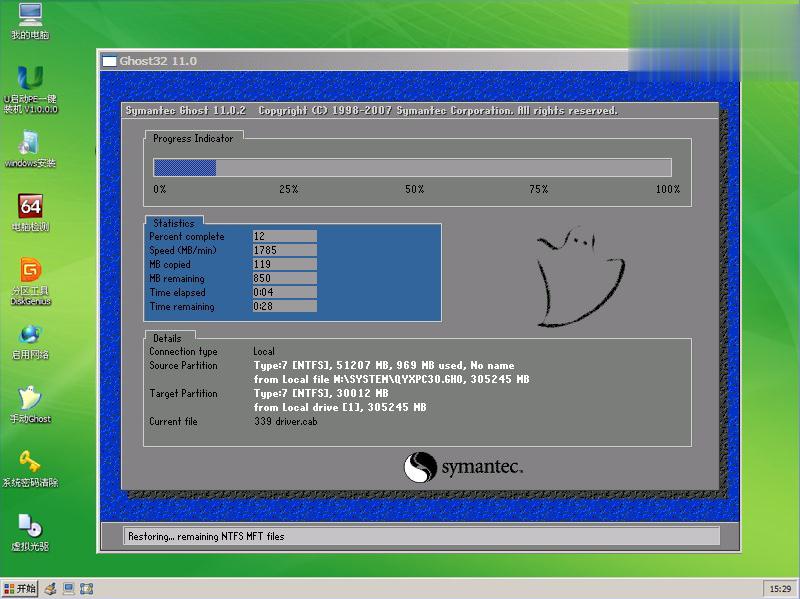This screenshot has height=599, width=800.
Task: Click the Connection type value Local
Action: pyautogui.click(x=264, y=352)
